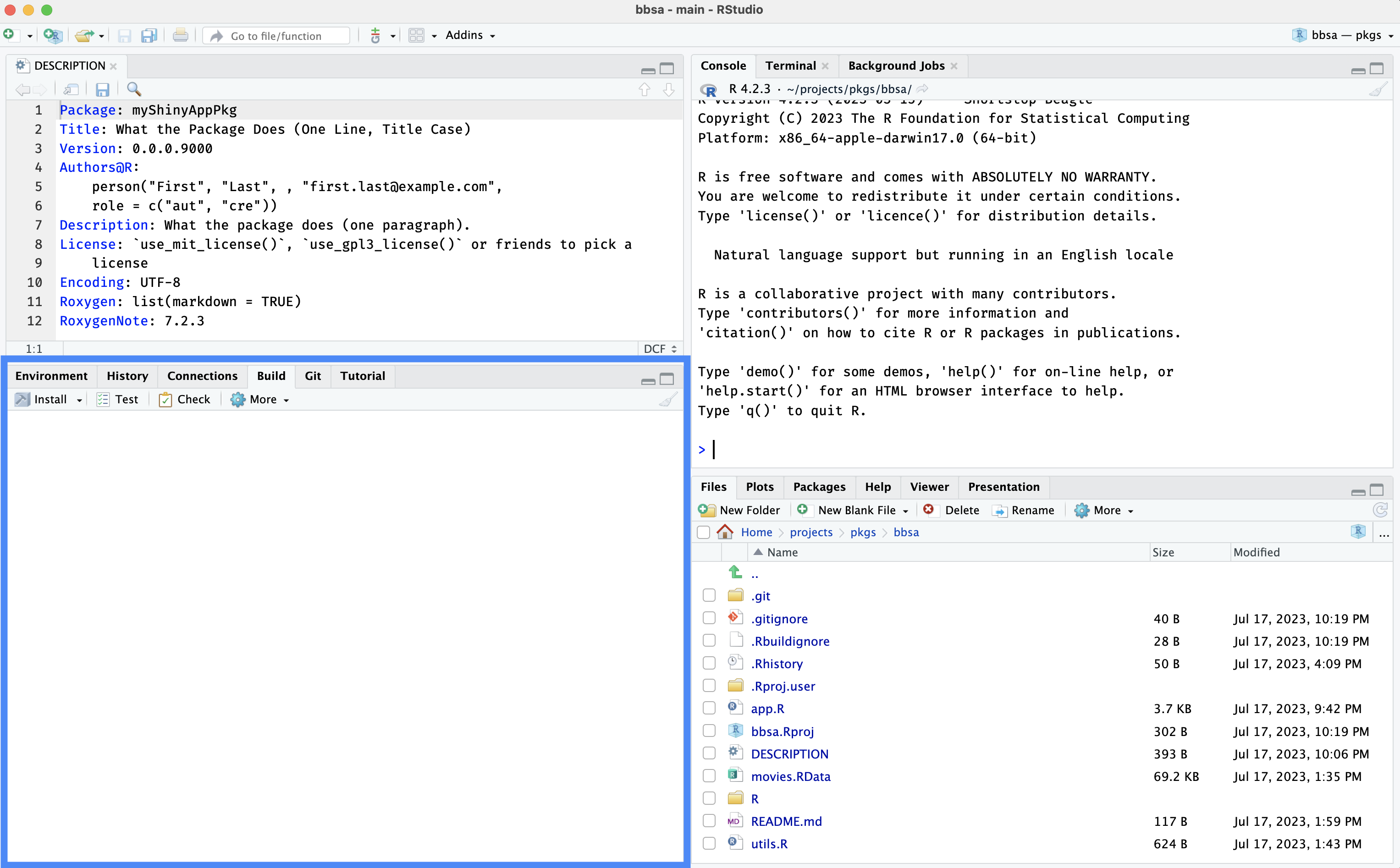Check the box next to movies.RData
1400x868 pixels.
709,775
